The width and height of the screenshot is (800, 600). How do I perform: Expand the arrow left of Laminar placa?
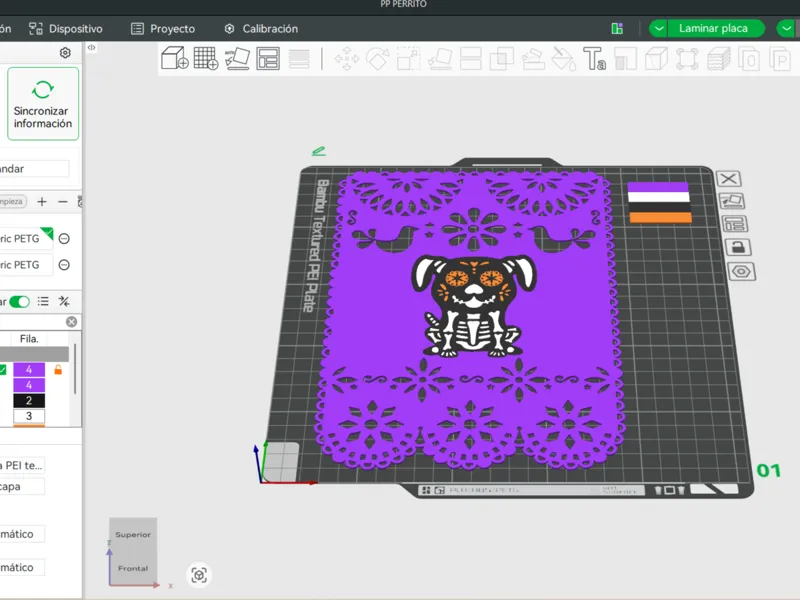(x=659, y=29)
